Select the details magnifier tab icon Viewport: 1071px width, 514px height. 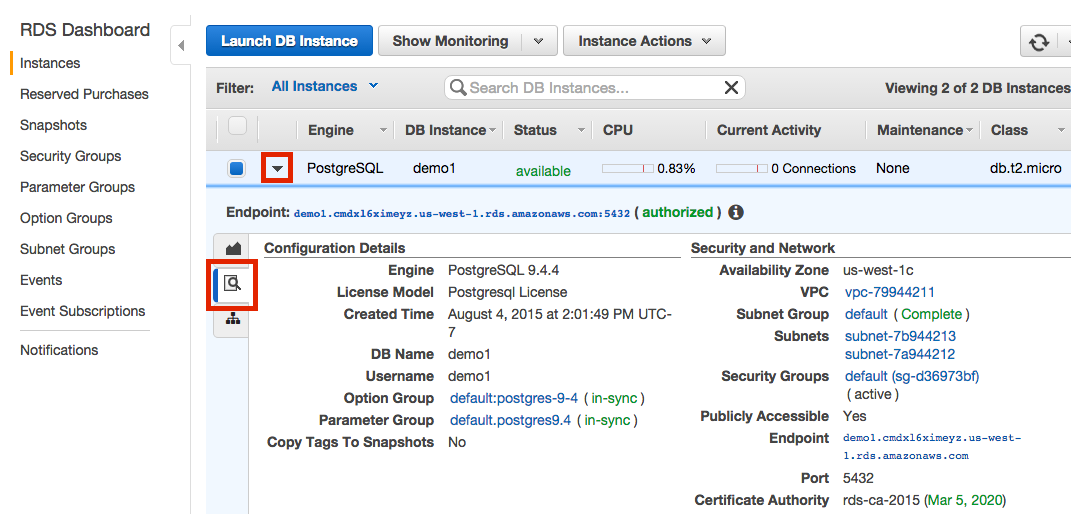(x=233, y=284)
